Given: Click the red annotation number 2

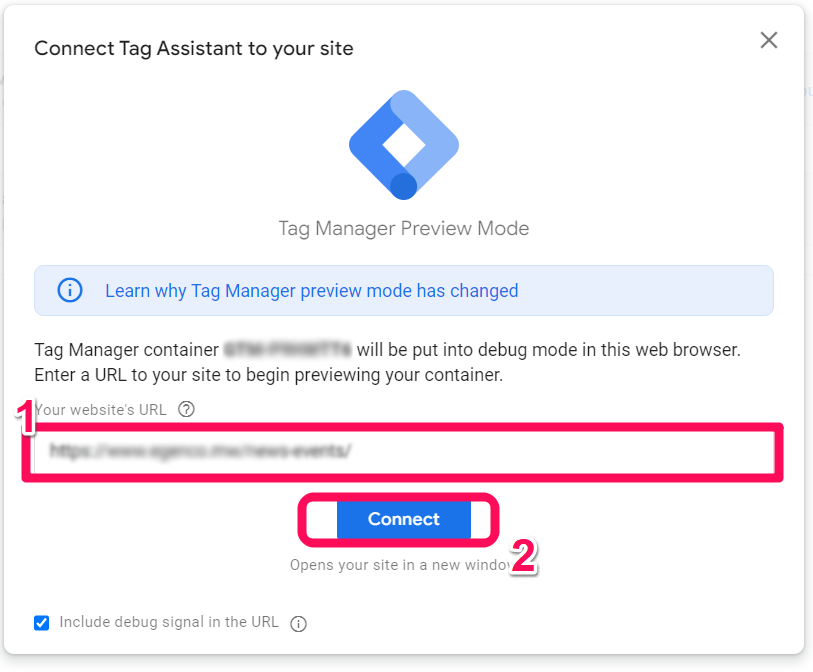Looking at the screenshot, I should [524, 556].
